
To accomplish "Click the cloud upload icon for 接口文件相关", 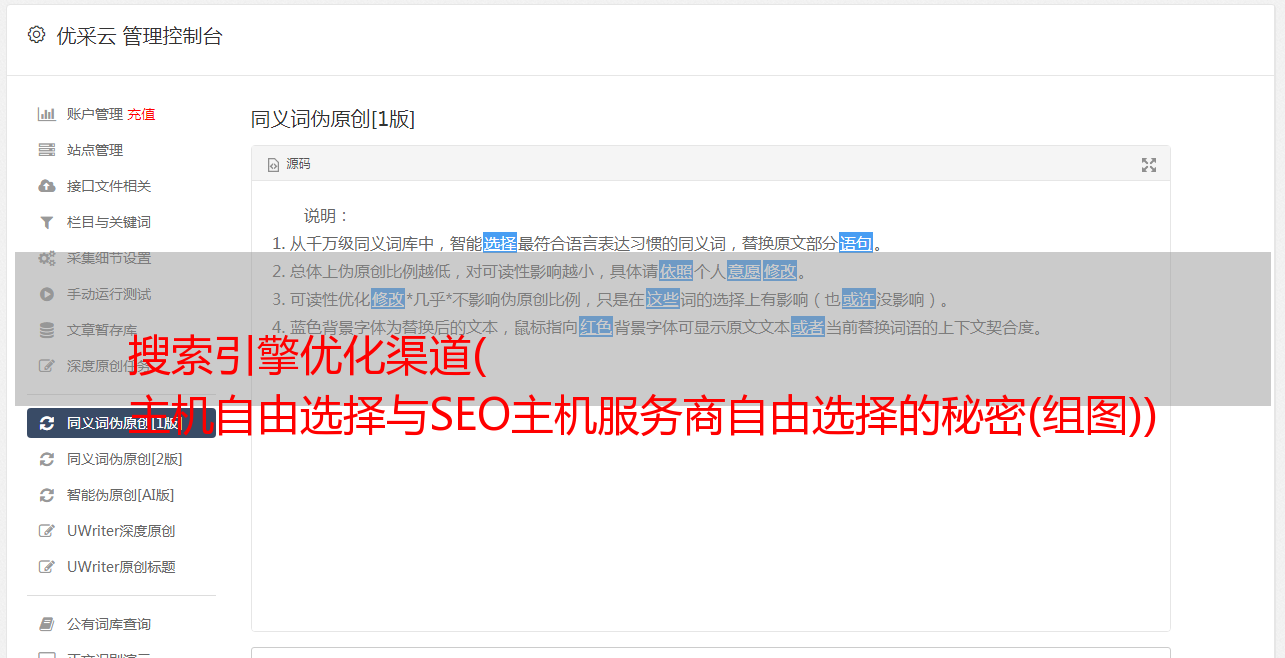I will (46, 186).
